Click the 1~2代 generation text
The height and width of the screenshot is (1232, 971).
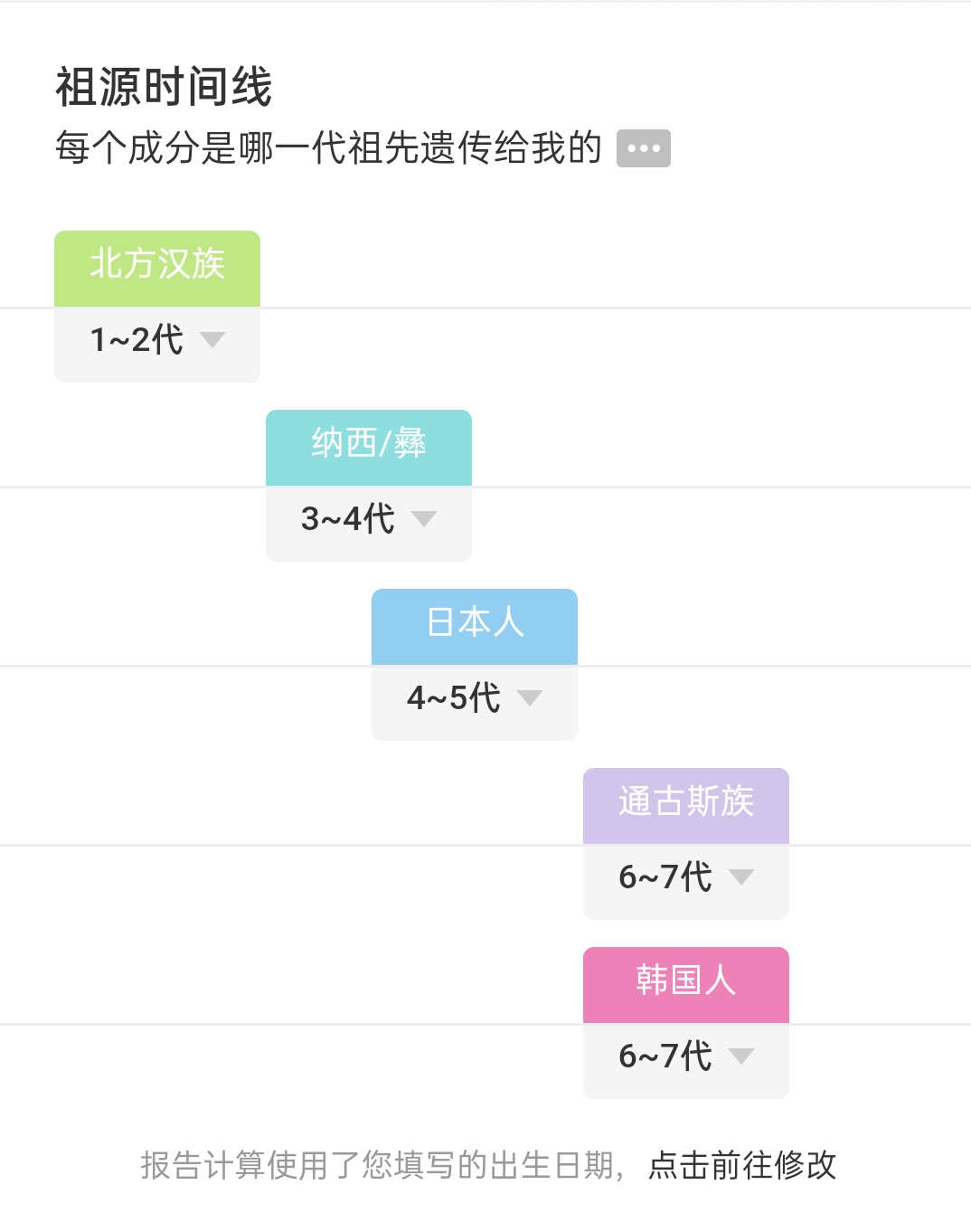coord(137,340)
